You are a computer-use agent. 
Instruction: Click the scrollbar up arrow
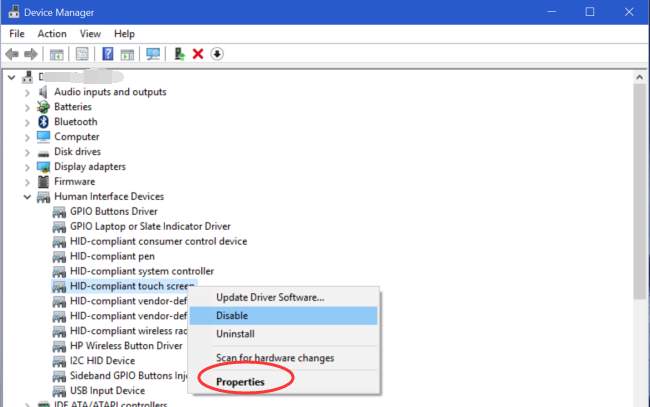coord(640,77)
